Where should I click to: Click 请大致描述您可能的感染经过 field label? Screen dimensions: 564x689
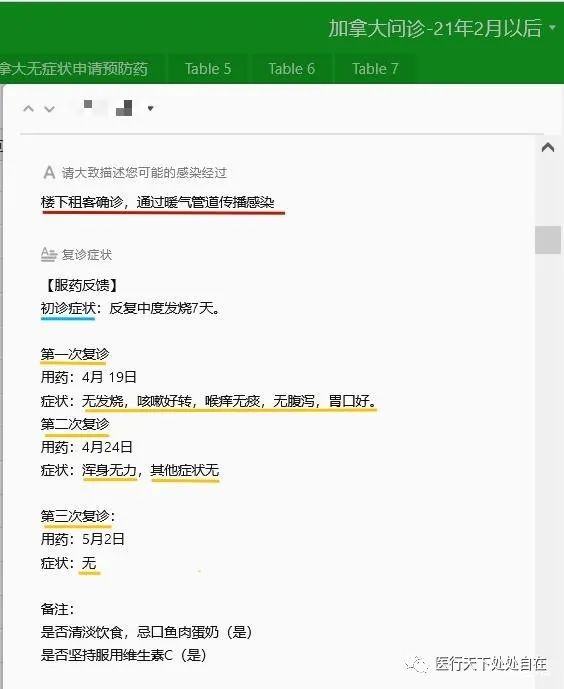coord(145,173)
